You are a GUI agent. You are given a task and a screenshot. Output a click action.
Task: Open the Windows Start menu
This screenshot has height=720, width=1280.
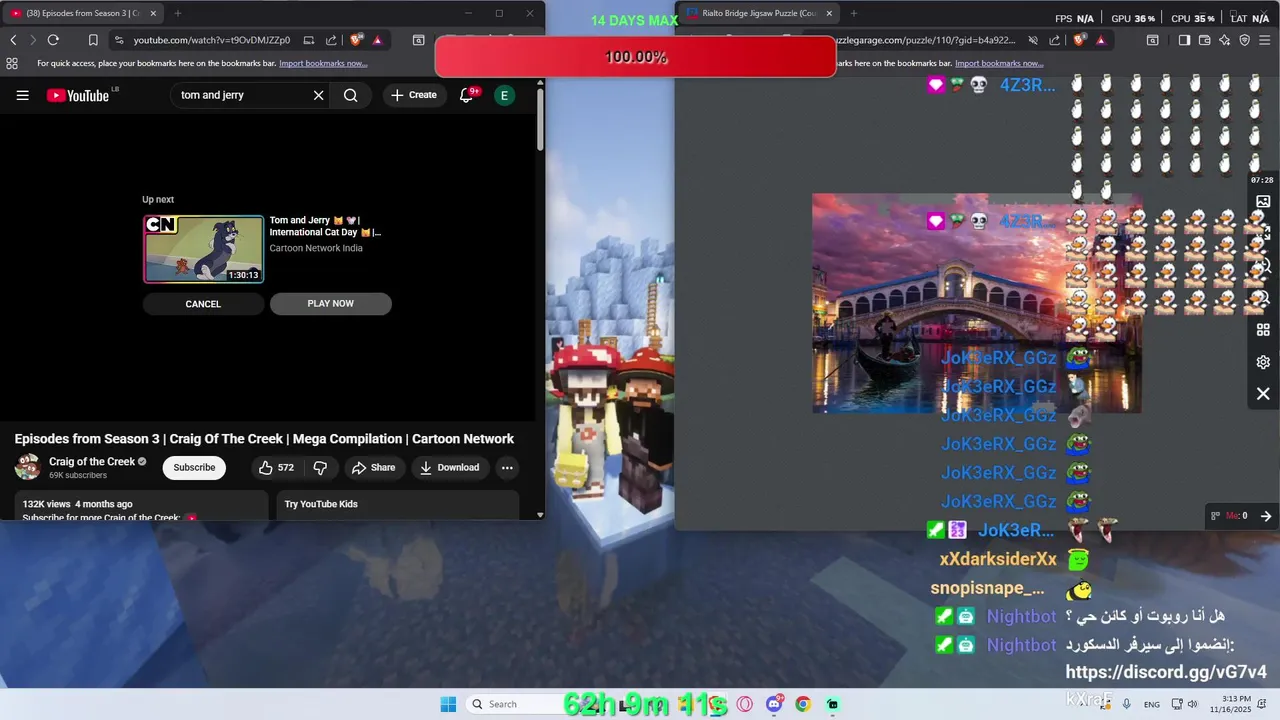point(448,704)
